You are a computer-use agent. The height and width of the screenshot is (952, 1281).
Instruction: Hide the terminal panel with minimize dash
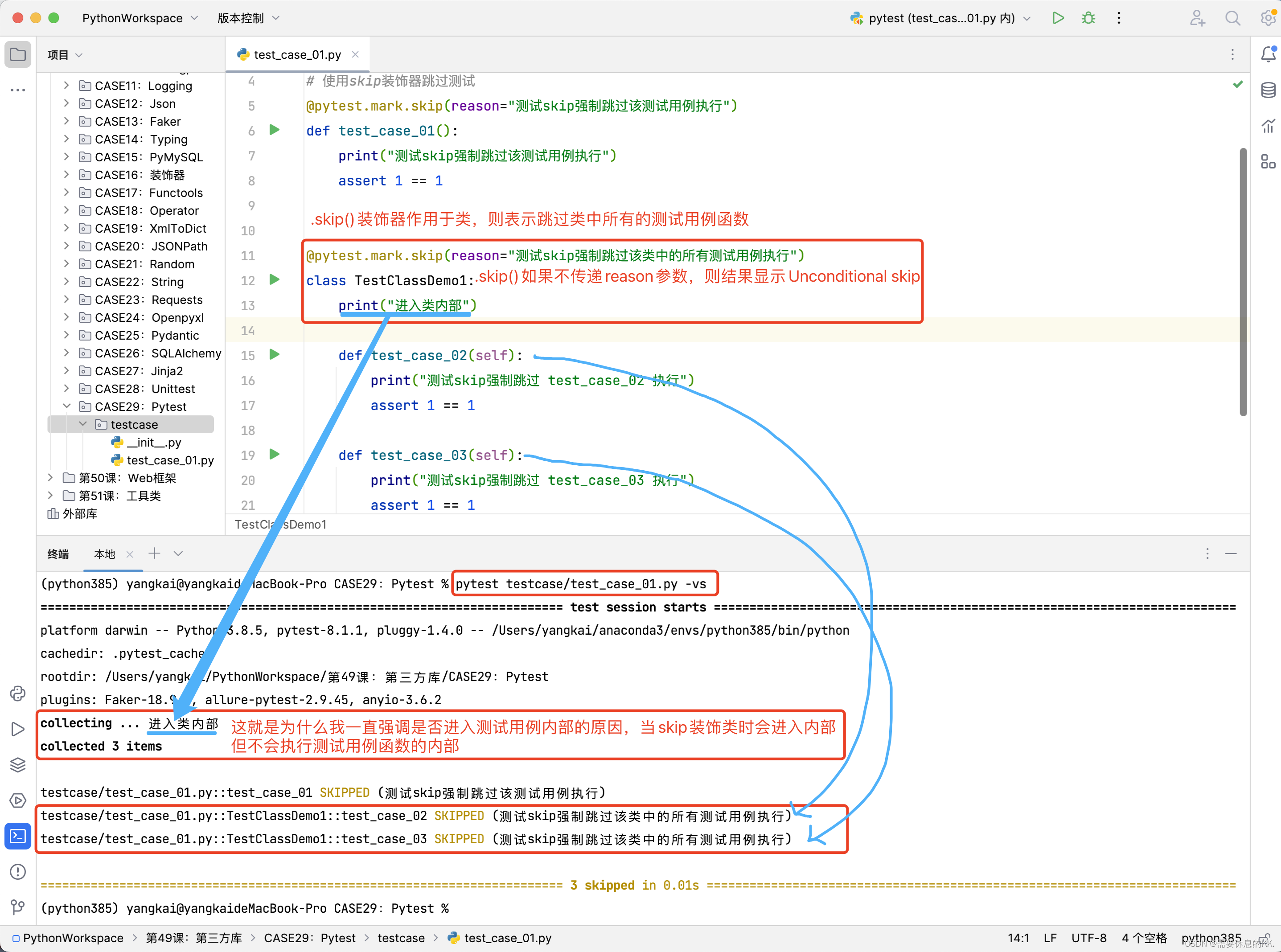[1231, 554]
